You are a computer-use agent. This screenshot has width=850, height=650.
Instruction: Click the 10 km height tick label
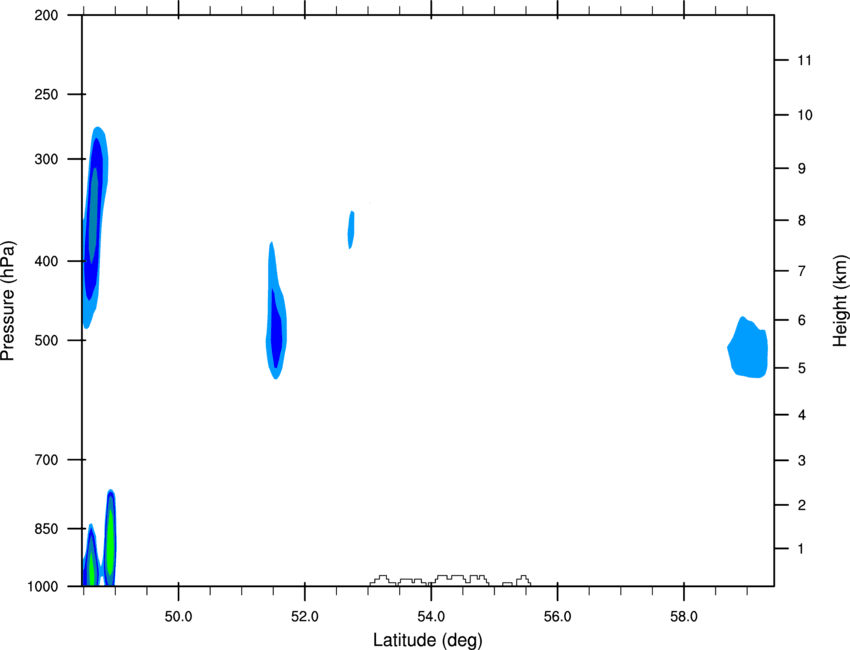tap(805, 115)
